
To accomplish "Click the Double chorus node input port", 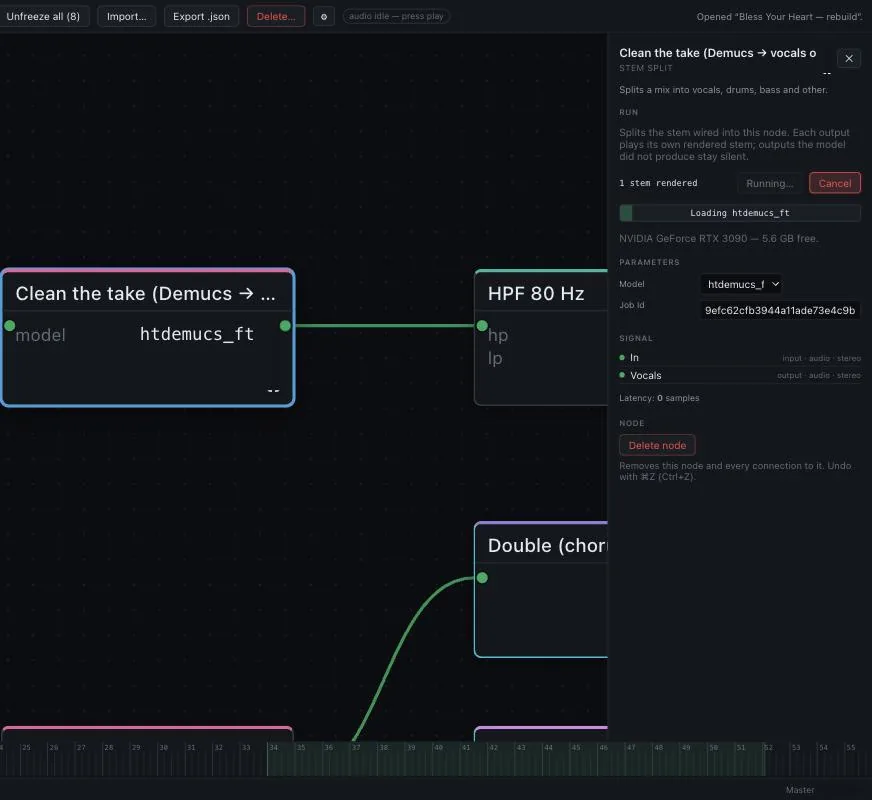I will pos(482,578).
